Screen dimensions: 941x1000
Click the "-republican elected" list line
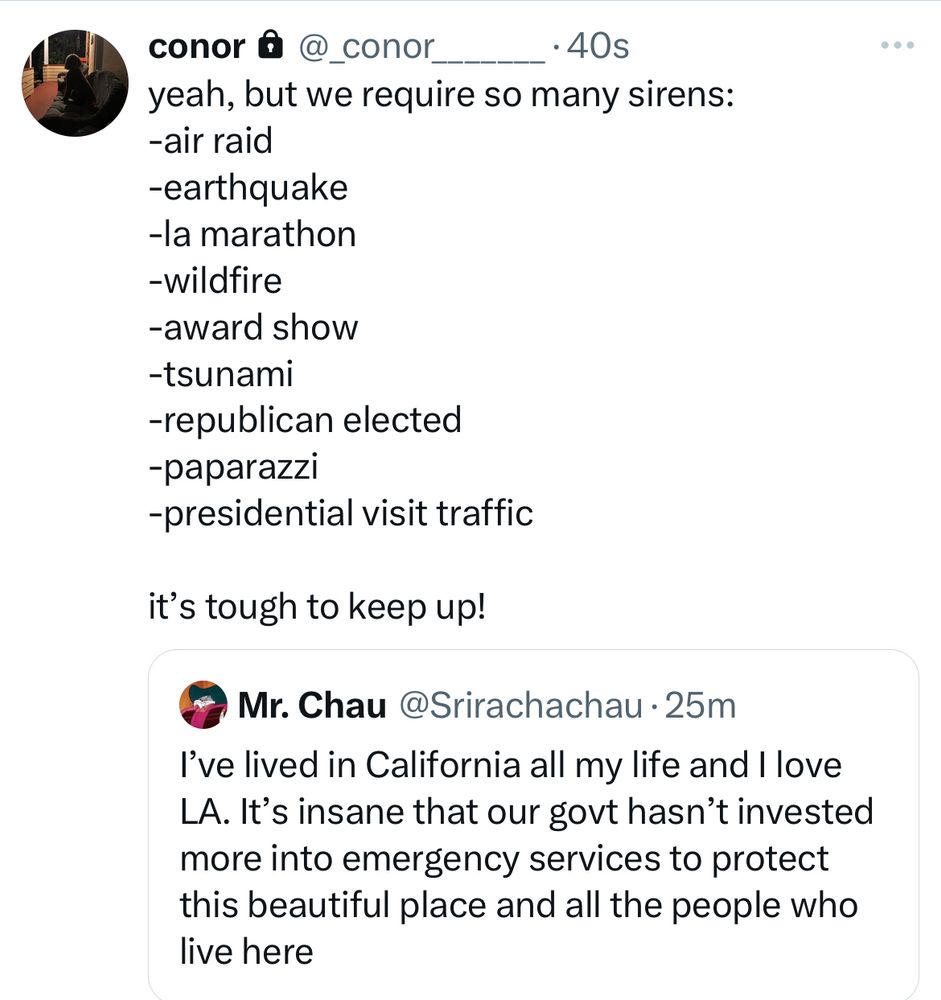pos(304,420)
